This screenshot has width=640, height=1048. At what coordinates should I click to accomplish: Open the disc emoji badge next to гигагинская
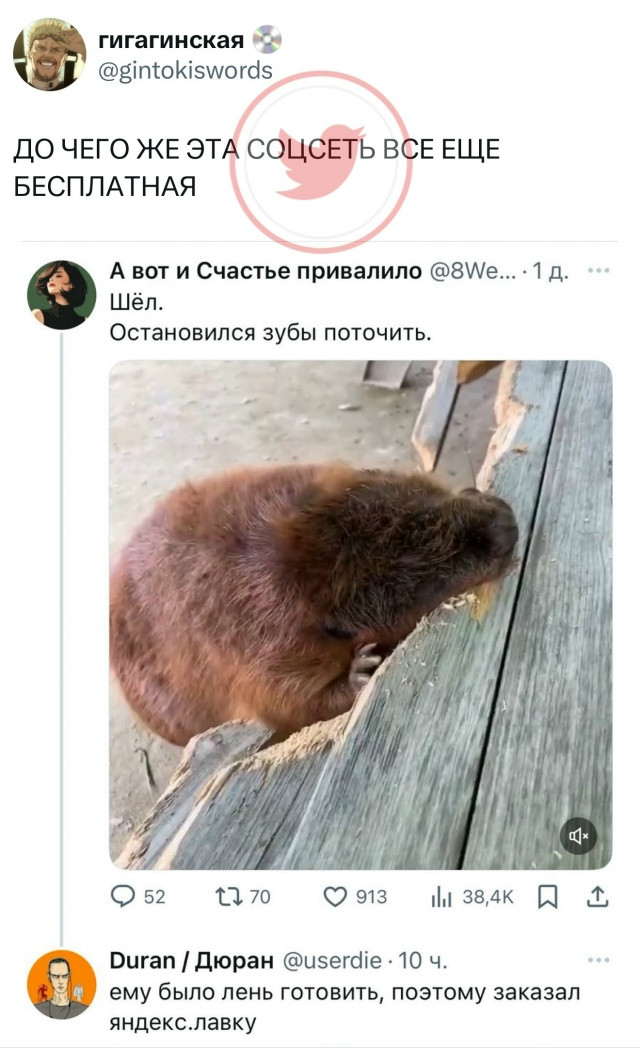click(267, 40)
